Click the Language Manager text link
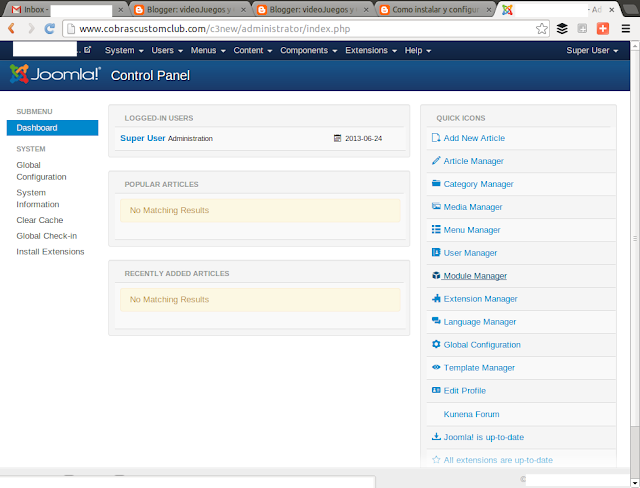The image size is (640, 488). pos(480,322)
